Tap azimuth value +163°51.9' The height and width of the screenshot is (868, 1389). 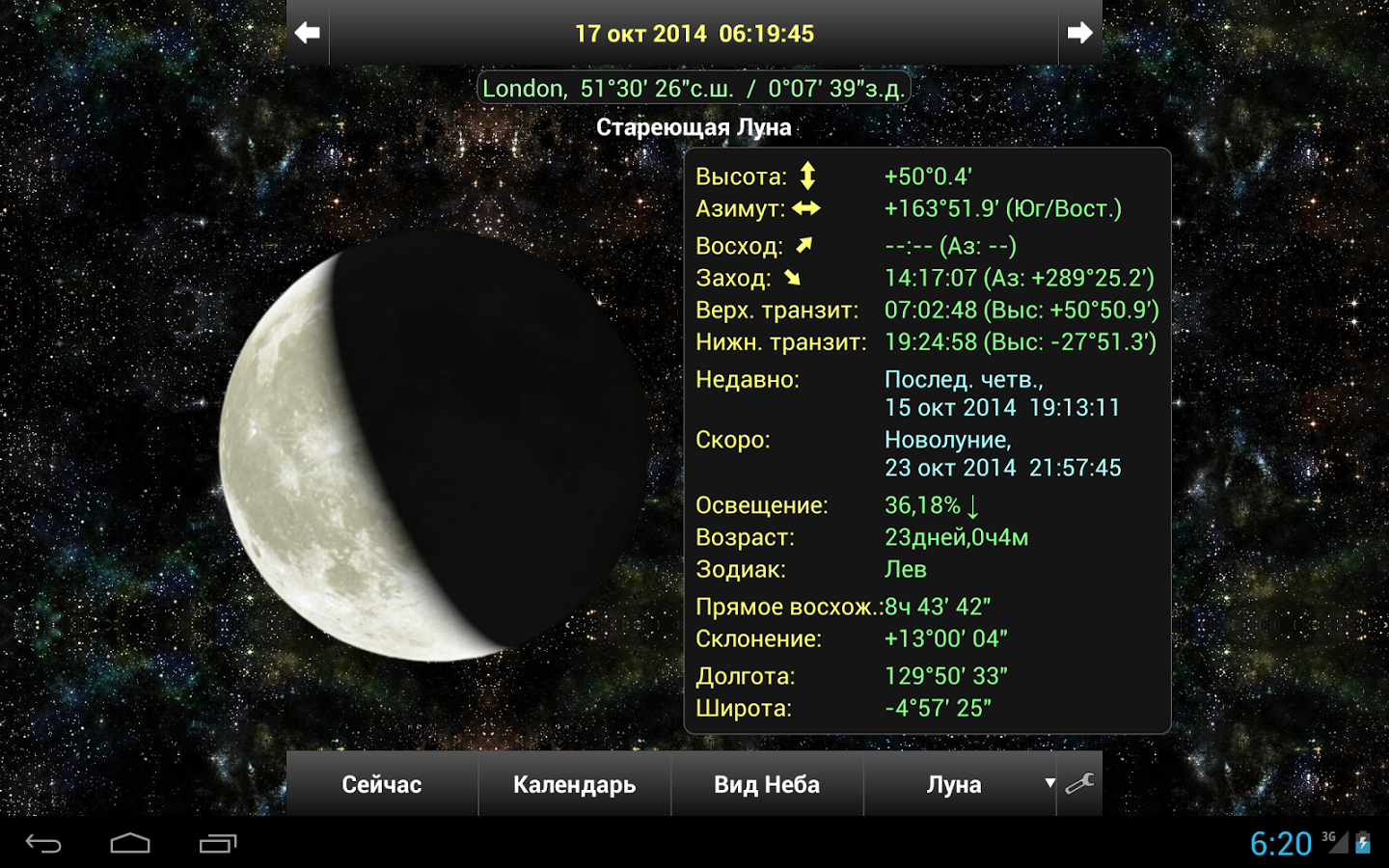pos(1003,208)
